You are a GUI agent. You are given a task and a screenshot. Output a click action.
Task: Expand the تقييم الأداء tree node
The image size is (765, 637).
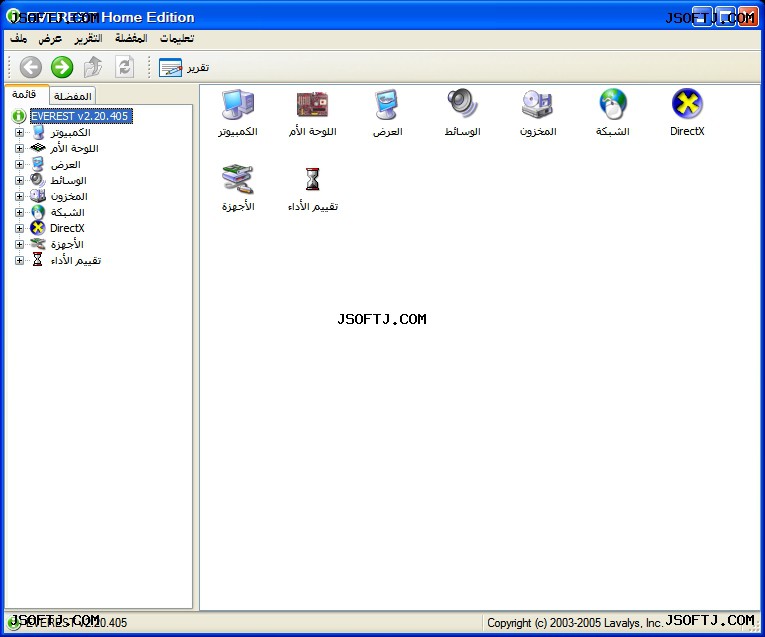pos(19,260)
